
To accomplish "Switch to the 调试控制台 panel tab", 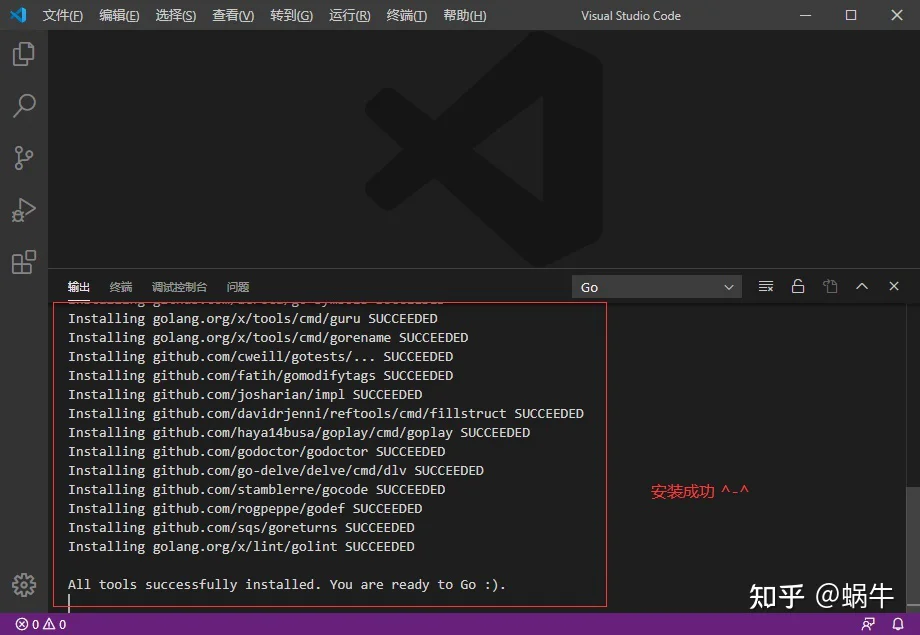I will point(180,287).
